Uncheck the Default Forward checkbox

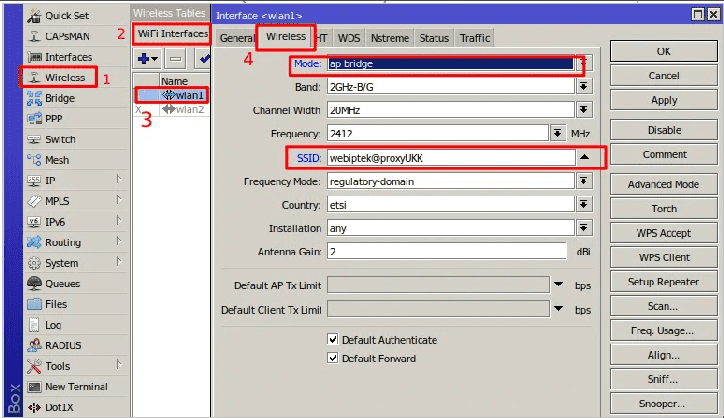[334, 358]
